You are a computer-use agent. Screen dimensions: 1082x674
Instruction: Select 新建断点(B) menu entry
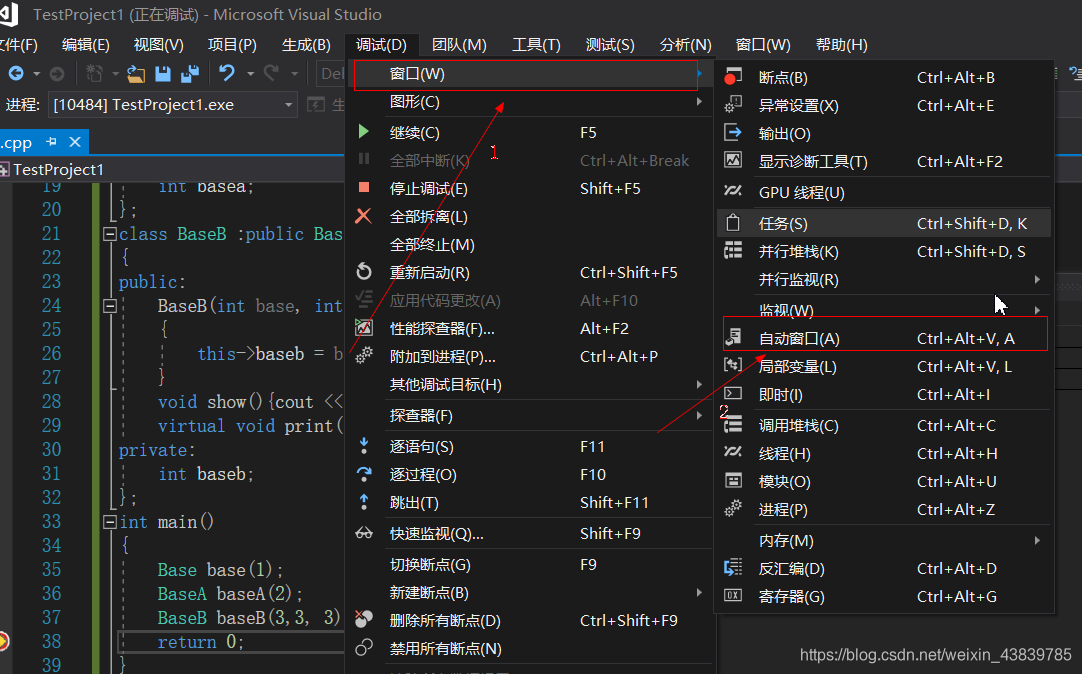pyautogui.click(x=531, y=593)
